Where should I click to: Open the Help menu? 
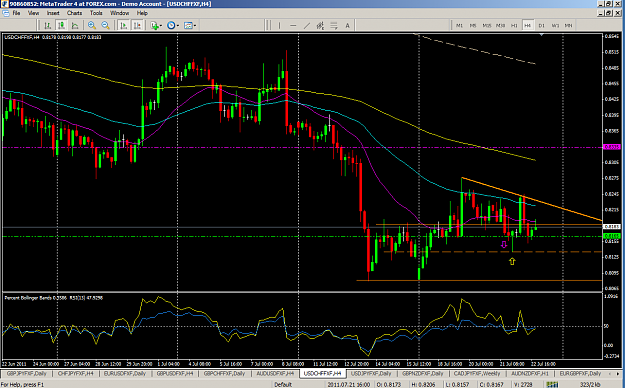pyautogui.click(x=142, y=13)
